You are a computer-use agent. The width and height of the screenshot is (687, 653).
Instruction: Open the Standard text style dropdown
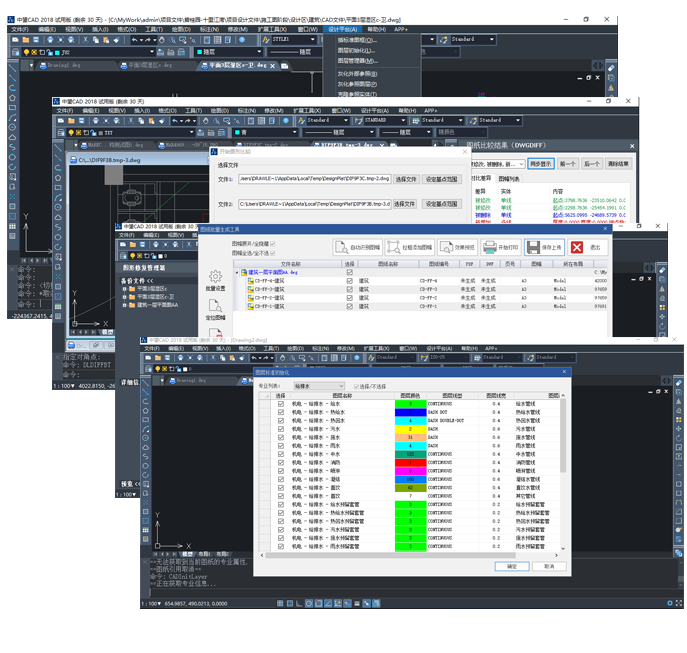470,39
